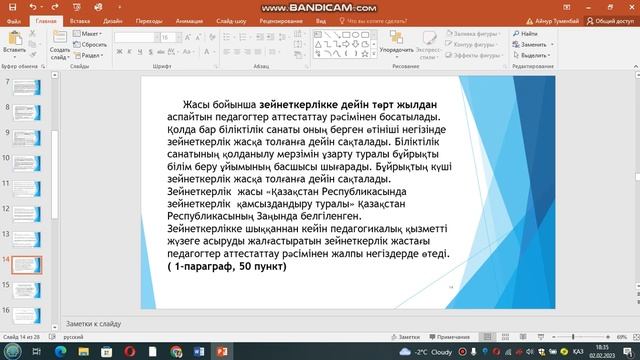Click zoom in plus button

coord(608,337)
